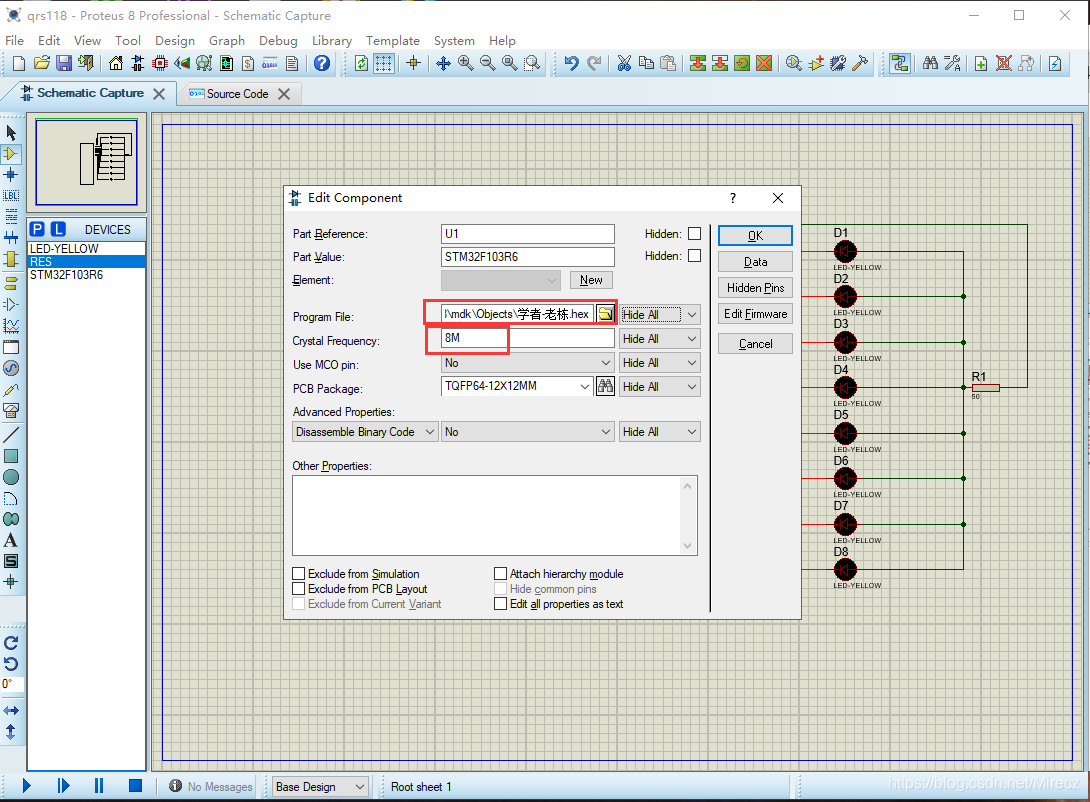1090x802 pixels.
Task: Click the Cut scissors icon
Action: point(624,63)
